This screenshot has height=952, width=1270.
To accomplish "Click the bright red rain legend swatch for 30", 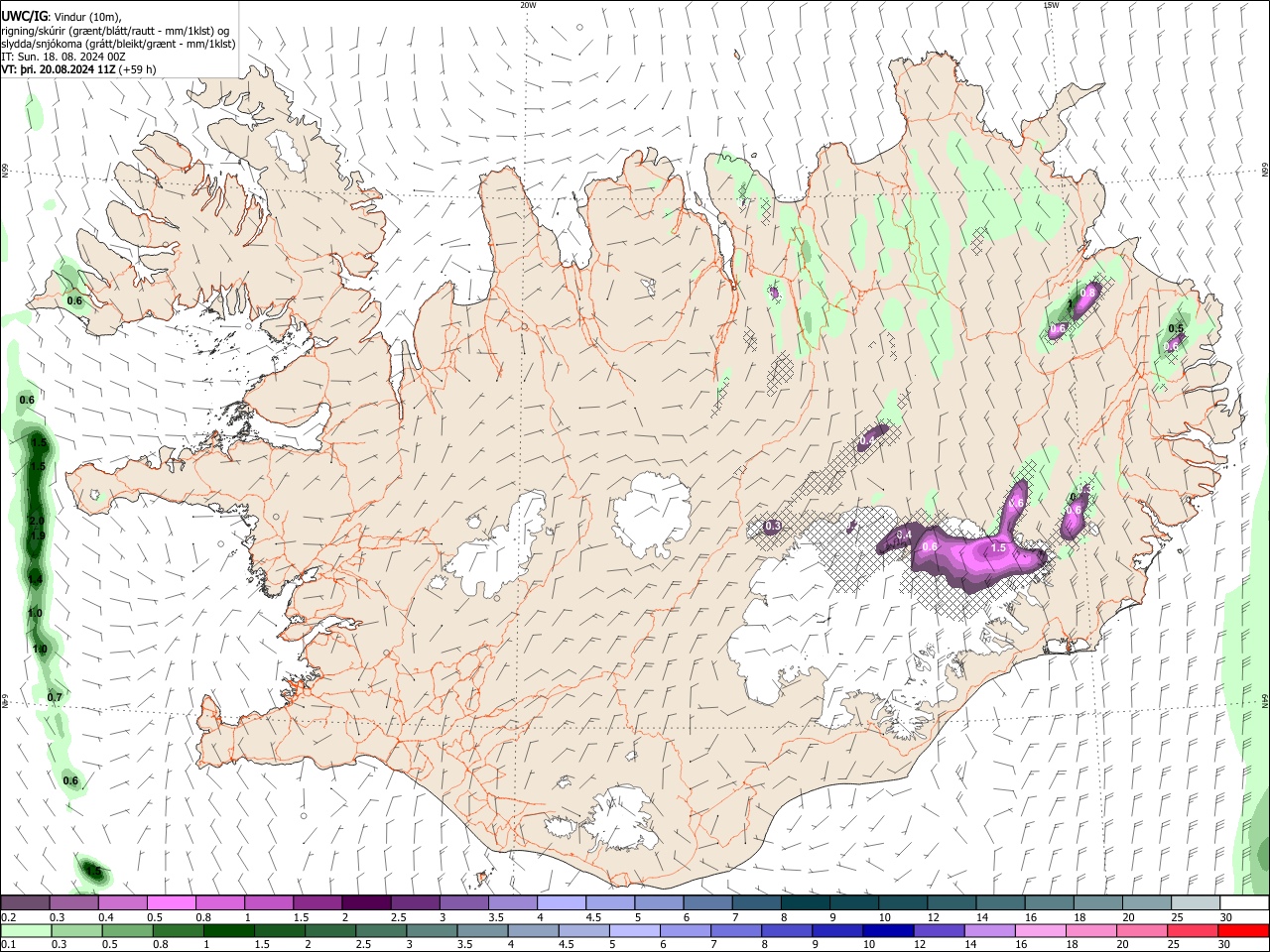I will [1242, 930].
